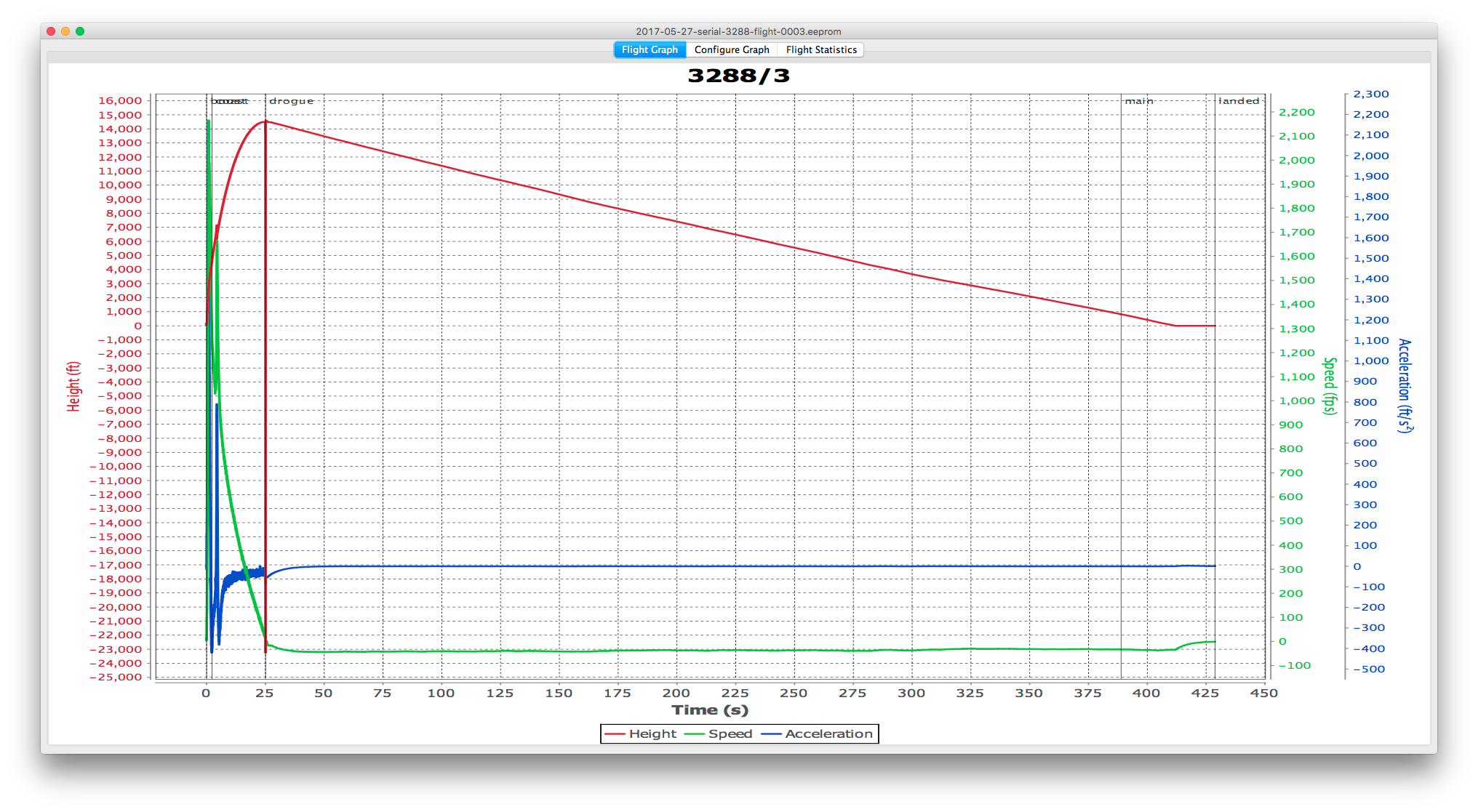This screenshot has height=812, width=1478.
Task: Click the landed state marker label
Action: click(1238, 101)
